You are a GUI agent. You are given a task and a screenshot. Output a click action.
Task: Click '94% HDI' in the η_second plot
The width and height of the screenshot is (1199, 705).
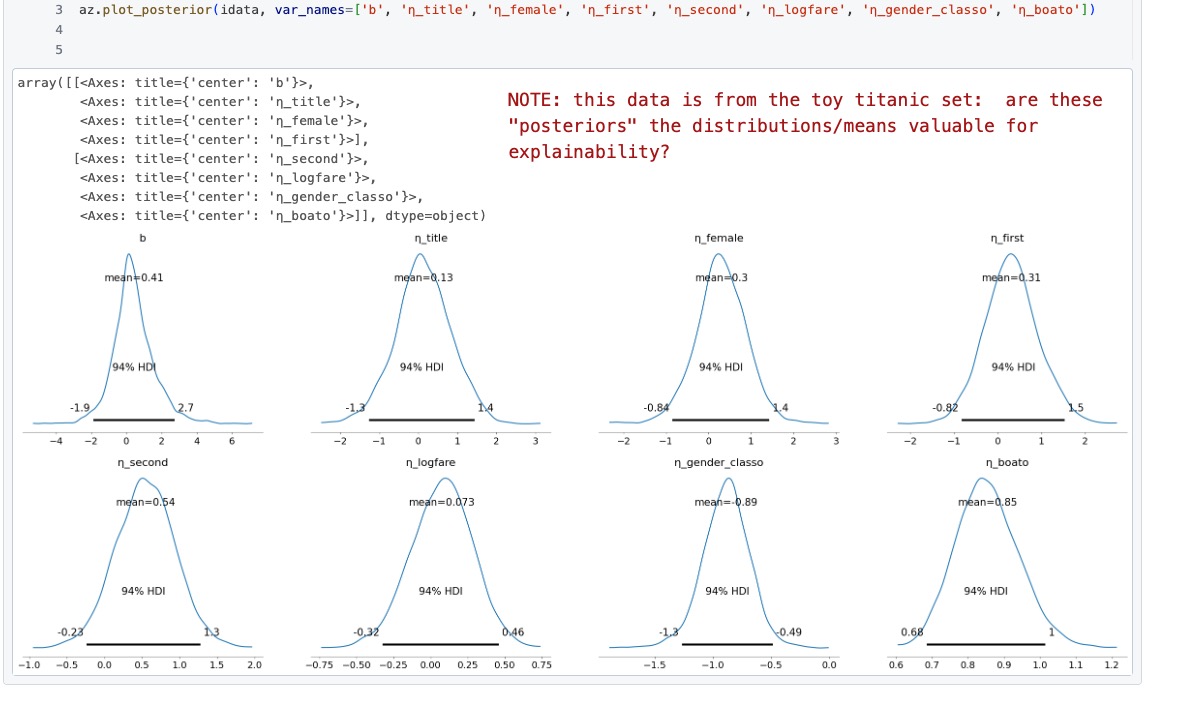tap(143, 591)
